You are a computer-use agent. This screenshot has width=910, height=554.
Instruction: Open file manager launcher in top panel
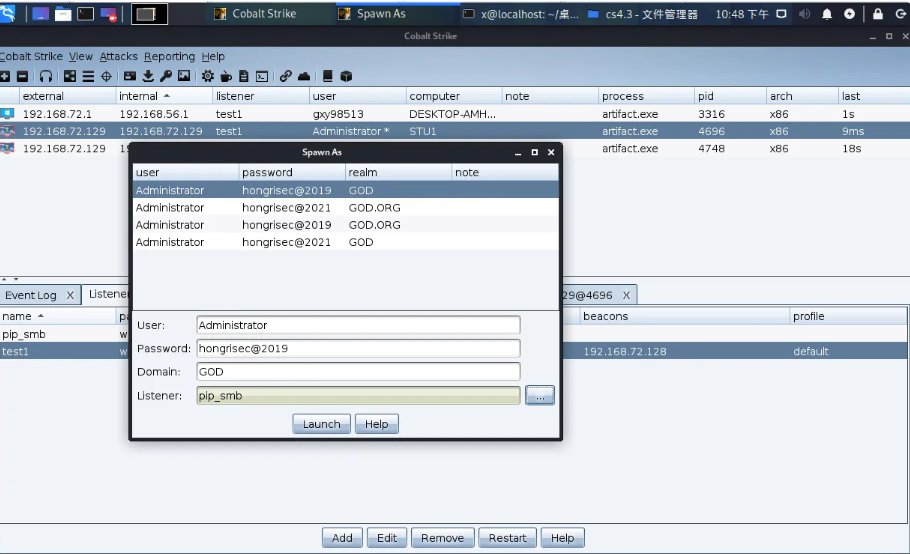click(x=63, y=14)
